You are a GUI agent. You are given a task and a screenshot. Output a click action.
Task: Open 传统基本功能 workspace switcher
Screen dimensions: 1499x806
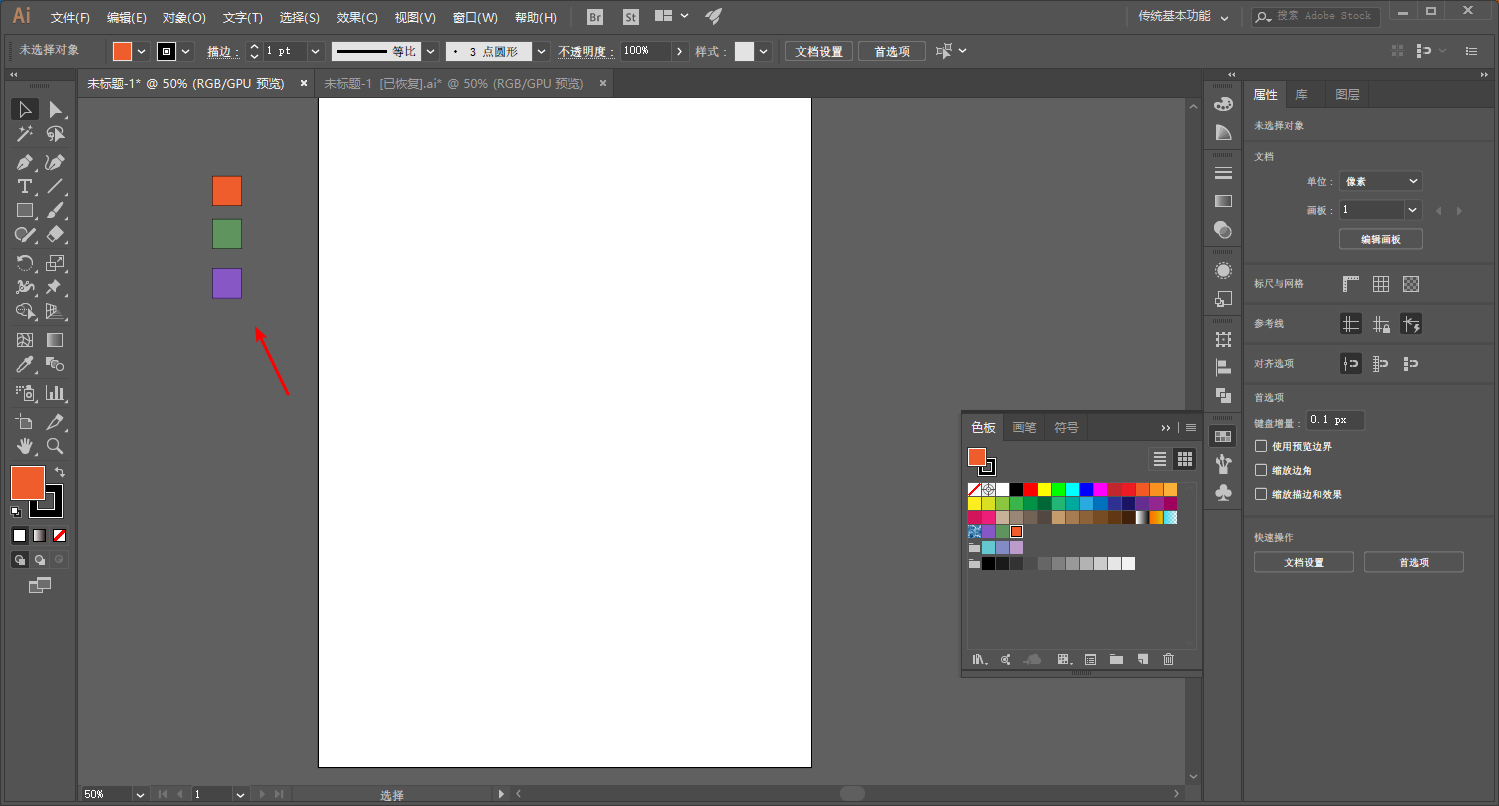point(1184,16)
